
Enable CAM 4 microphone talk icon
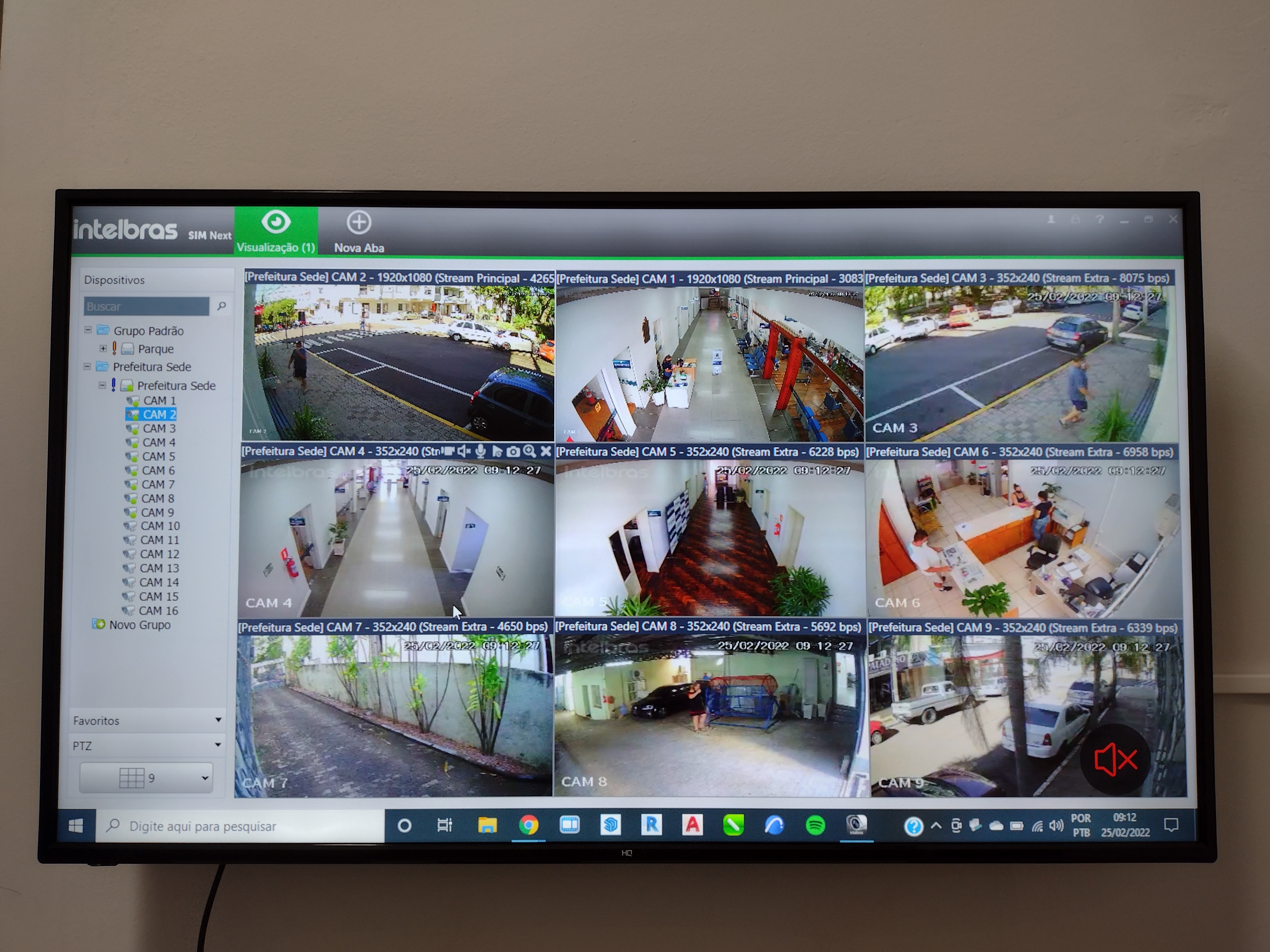point(481,451)
